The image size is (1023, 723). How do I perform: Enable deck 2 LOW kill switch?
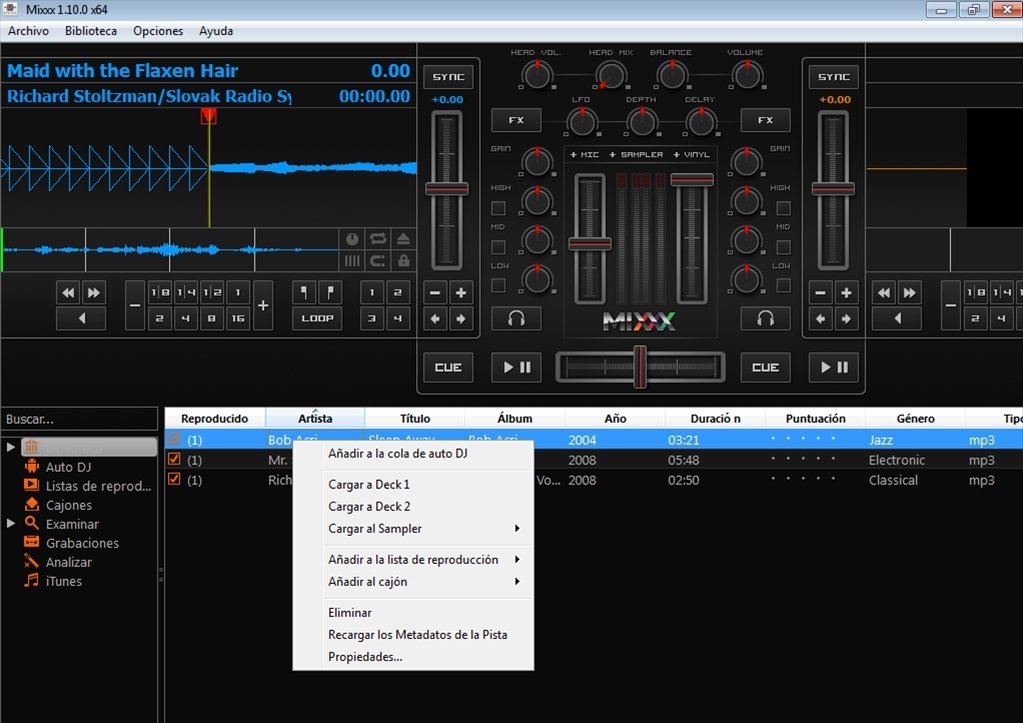tap(784, 285)
